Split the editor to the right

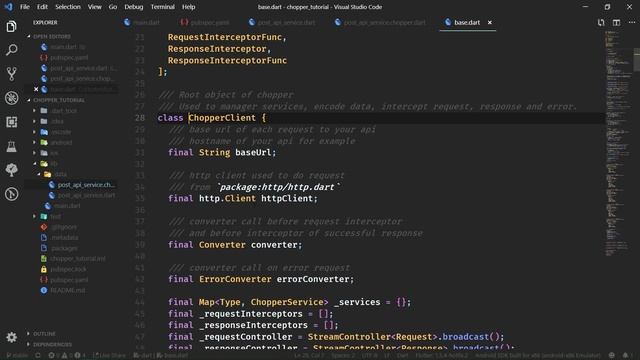pyautogui.click(x=616, y=22)
